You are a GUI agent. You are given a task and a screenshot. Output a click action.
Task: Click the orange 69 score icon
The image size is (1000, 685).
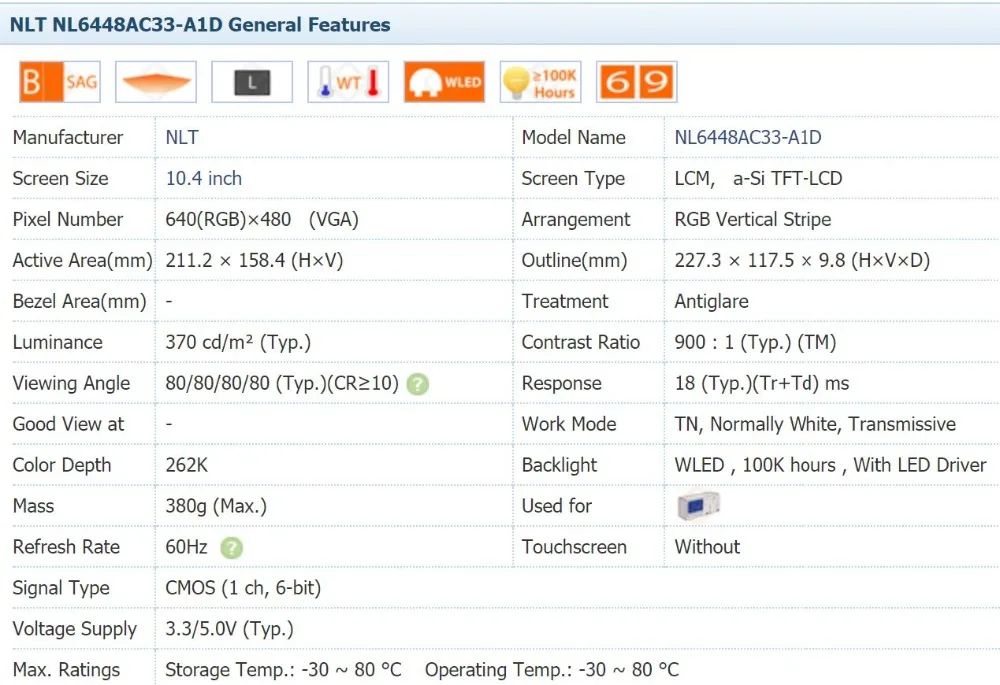(x=636, y=82)
